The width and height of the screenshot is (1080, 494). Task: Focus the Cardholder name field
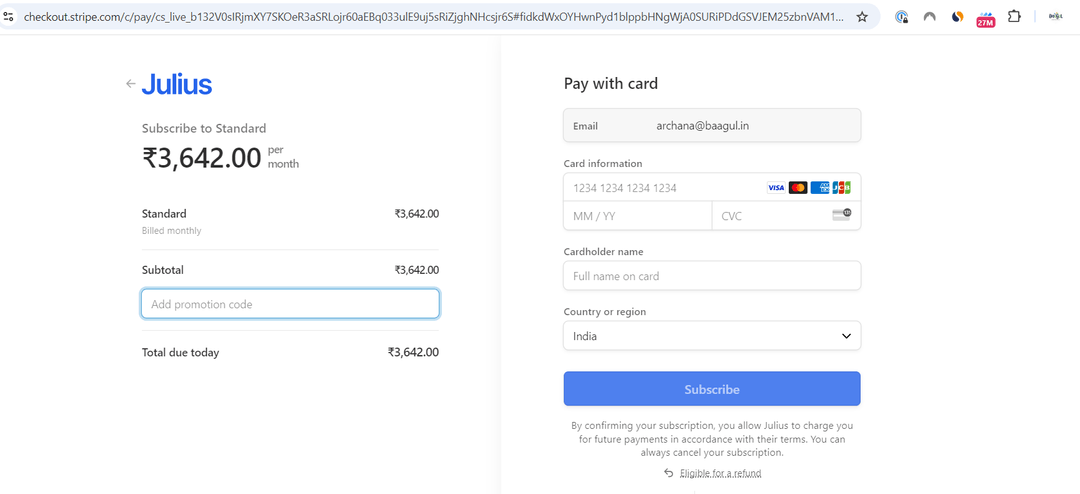[x=712, y=276]
